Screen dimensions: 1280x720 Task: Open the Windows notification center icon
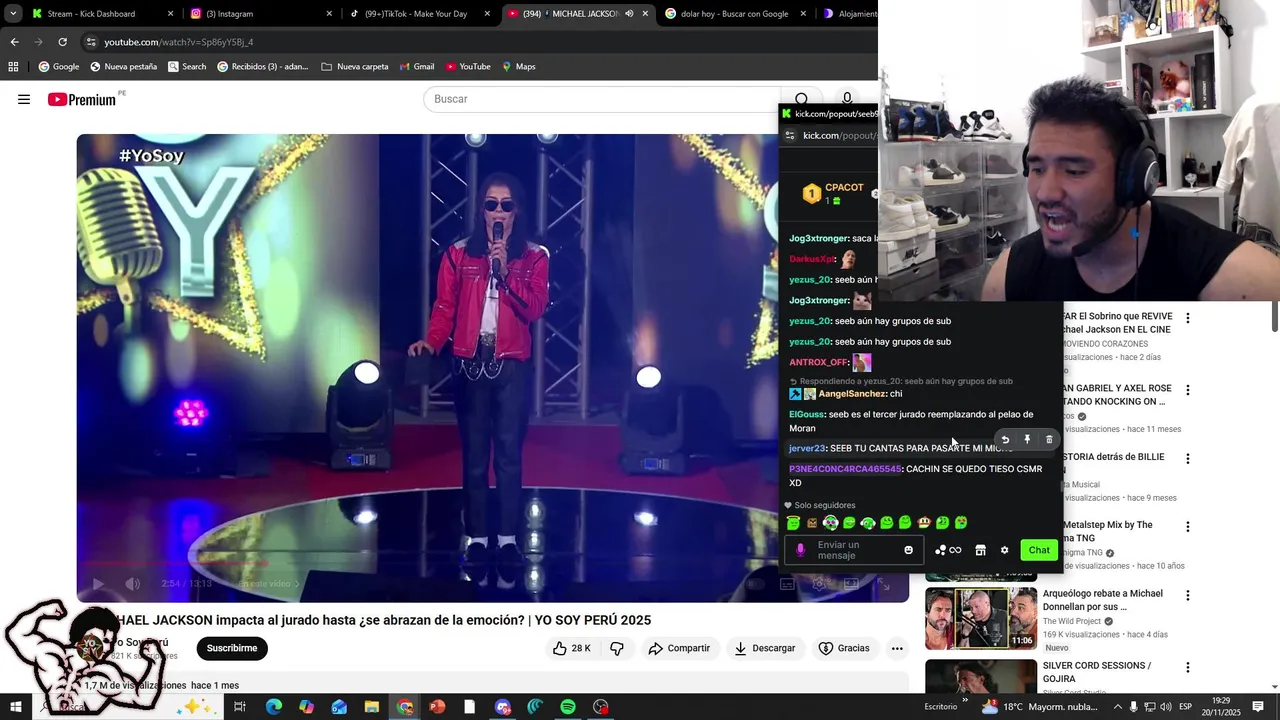[1258, 707]
